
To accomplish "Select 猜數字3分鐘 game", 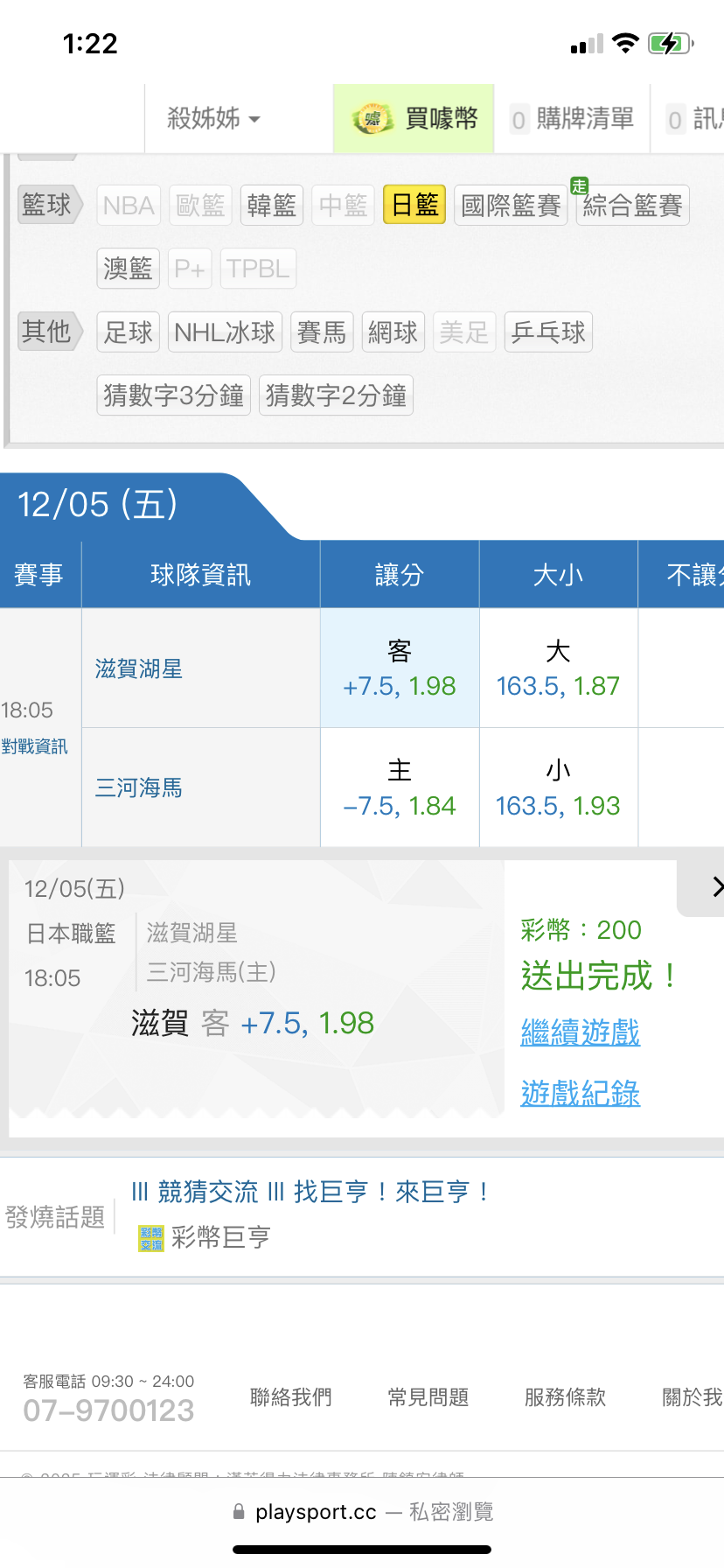I will click(173, 395).
